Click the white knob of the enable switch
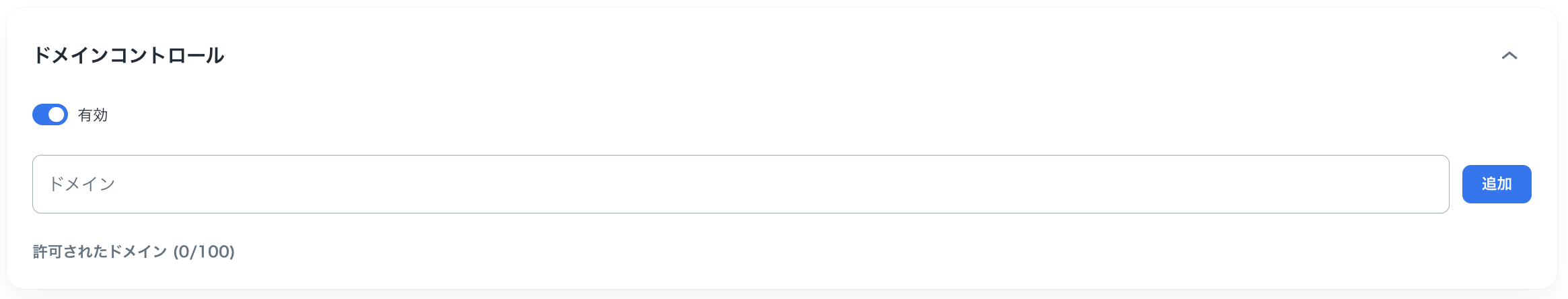 tap(57, 114)
